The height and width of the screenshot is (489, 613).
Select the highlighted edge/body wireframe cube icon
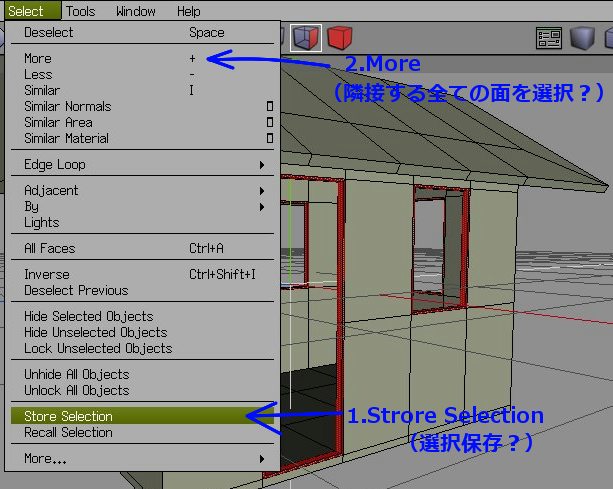pyautogui.click(x=306, y=38)
